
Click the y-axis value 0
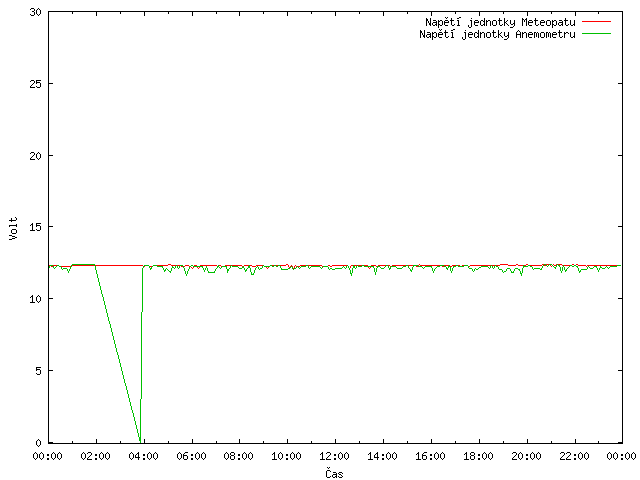(38, 443)
